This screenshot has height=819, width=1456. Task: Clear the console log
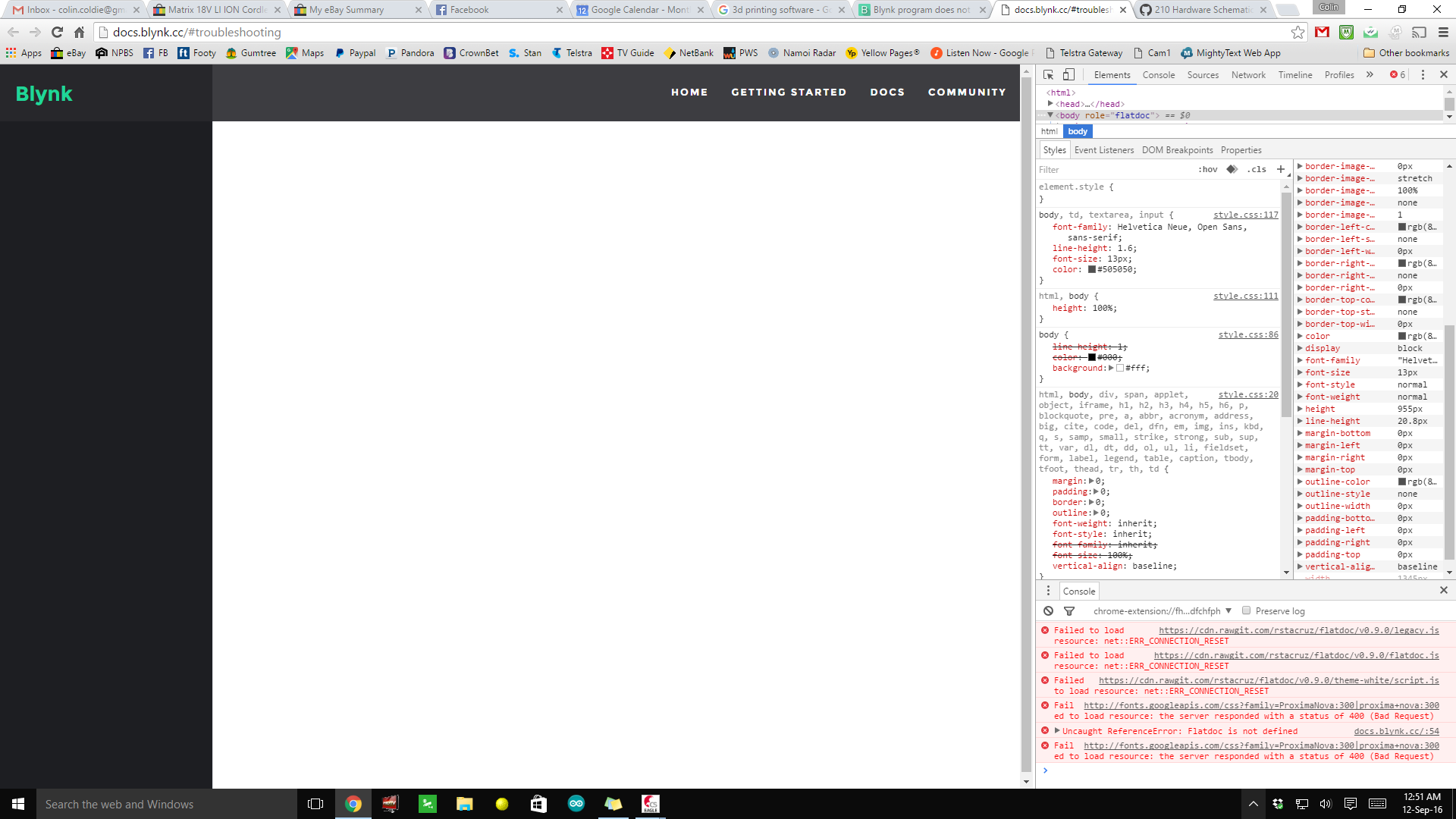[x=1048, y=611]
